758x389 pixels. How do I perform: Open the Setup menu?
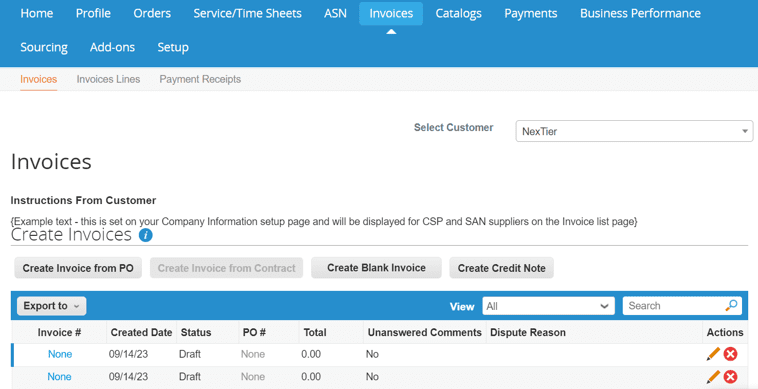click(x=173, y=47)
